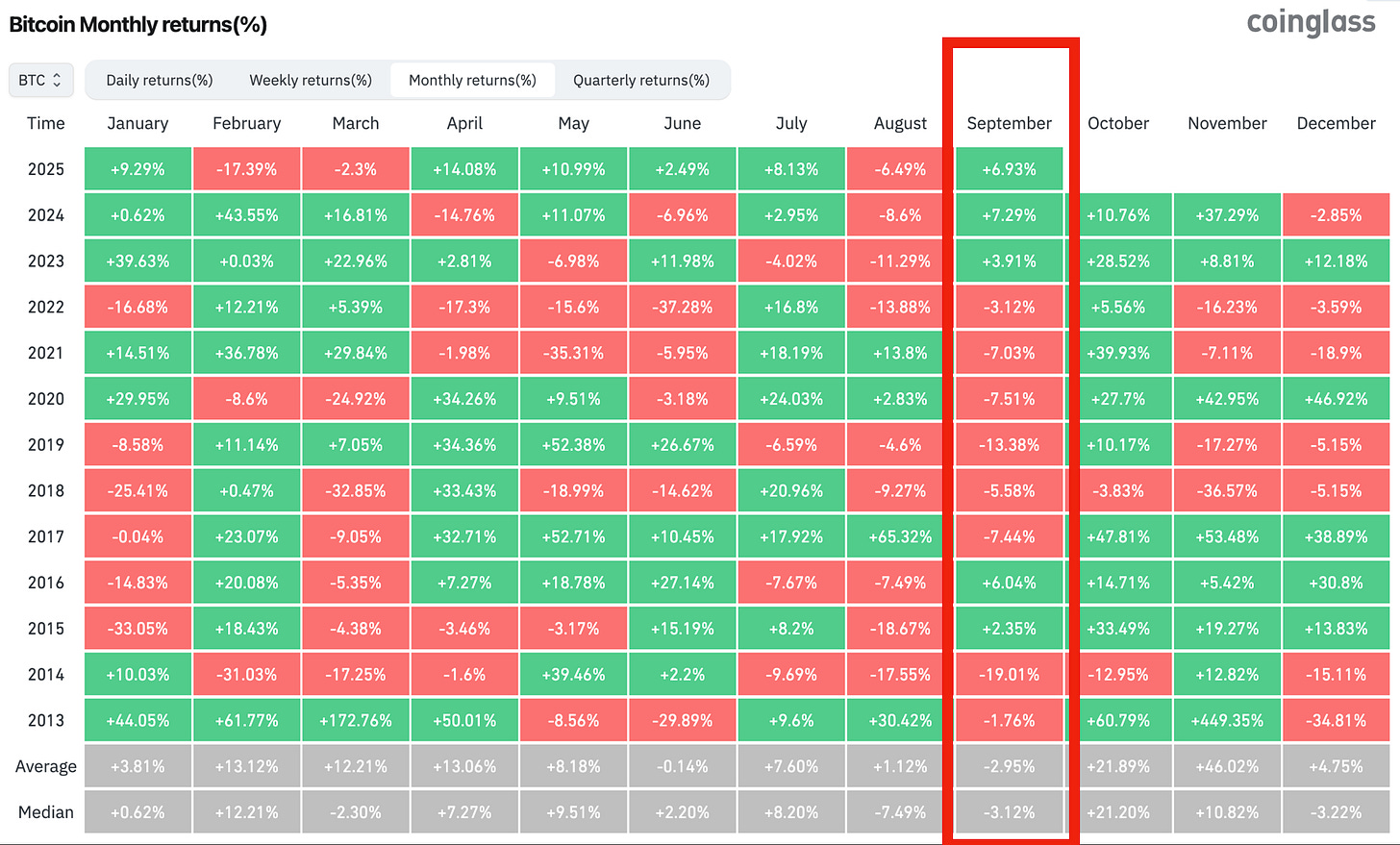This screenshot has width=1400, height=845.
Task: Switch to Quarterly returns(%) tab
Action: point(641,80)
